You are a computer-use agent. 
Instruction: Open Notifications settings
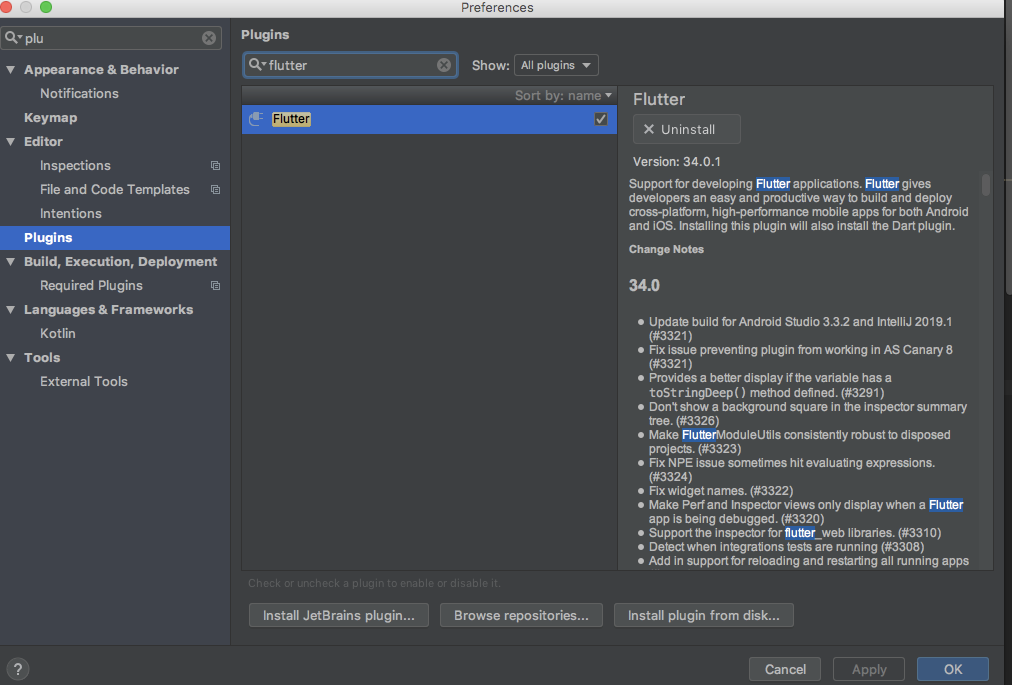tap(79, 94)
